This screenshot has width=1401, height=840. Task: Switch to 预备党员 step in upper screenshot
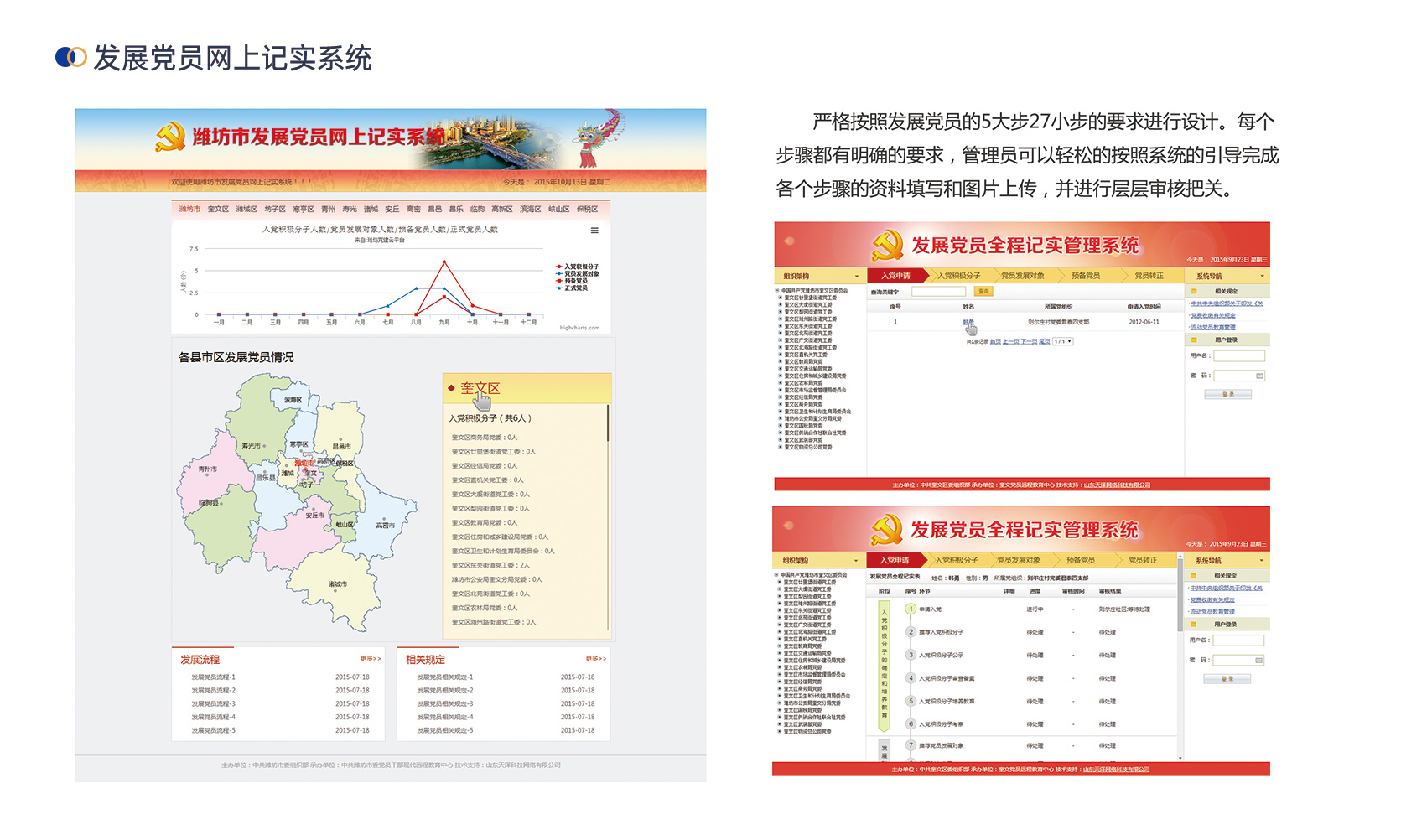coord(1086,276)
